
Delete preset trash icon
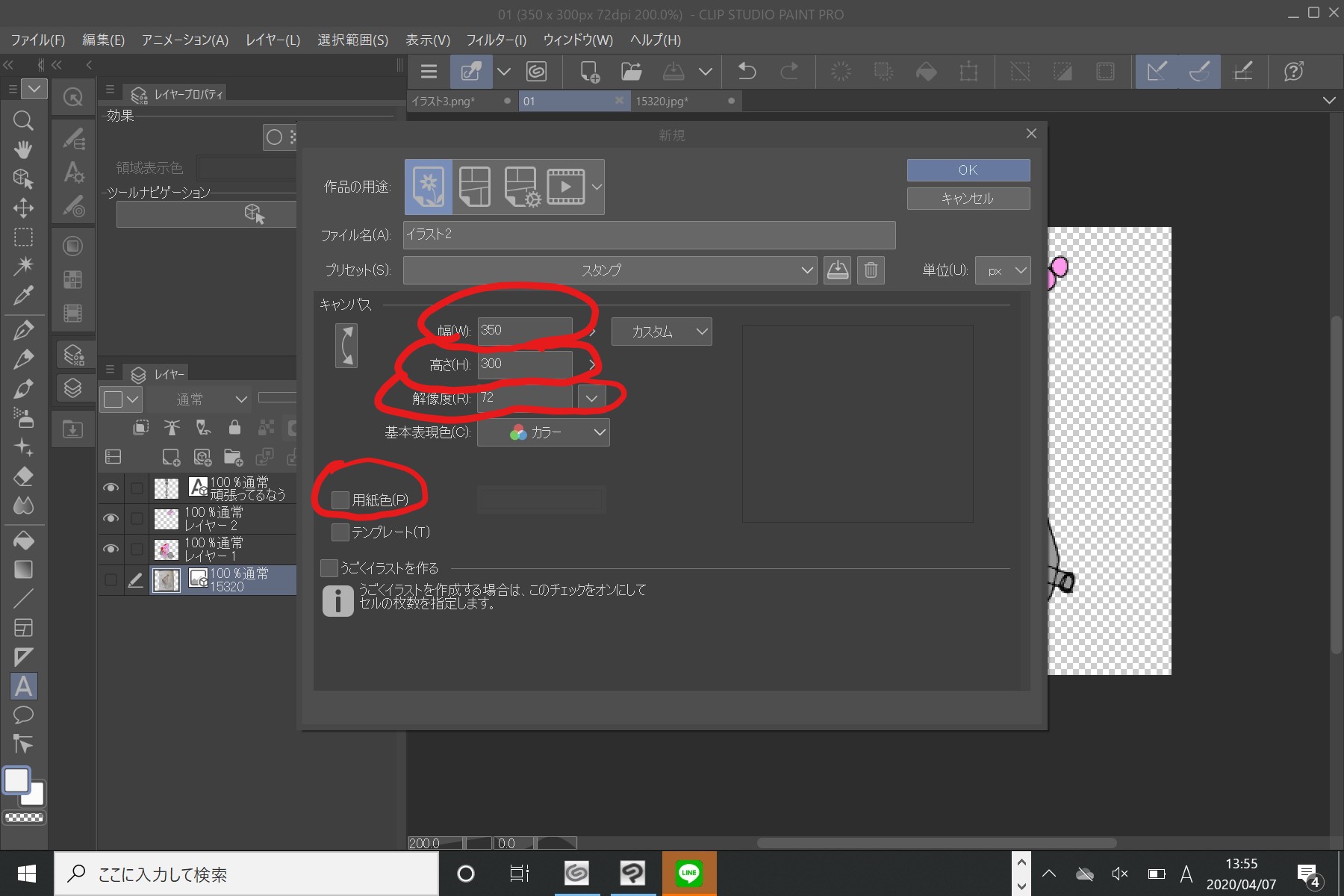click(x=871, y=270)
